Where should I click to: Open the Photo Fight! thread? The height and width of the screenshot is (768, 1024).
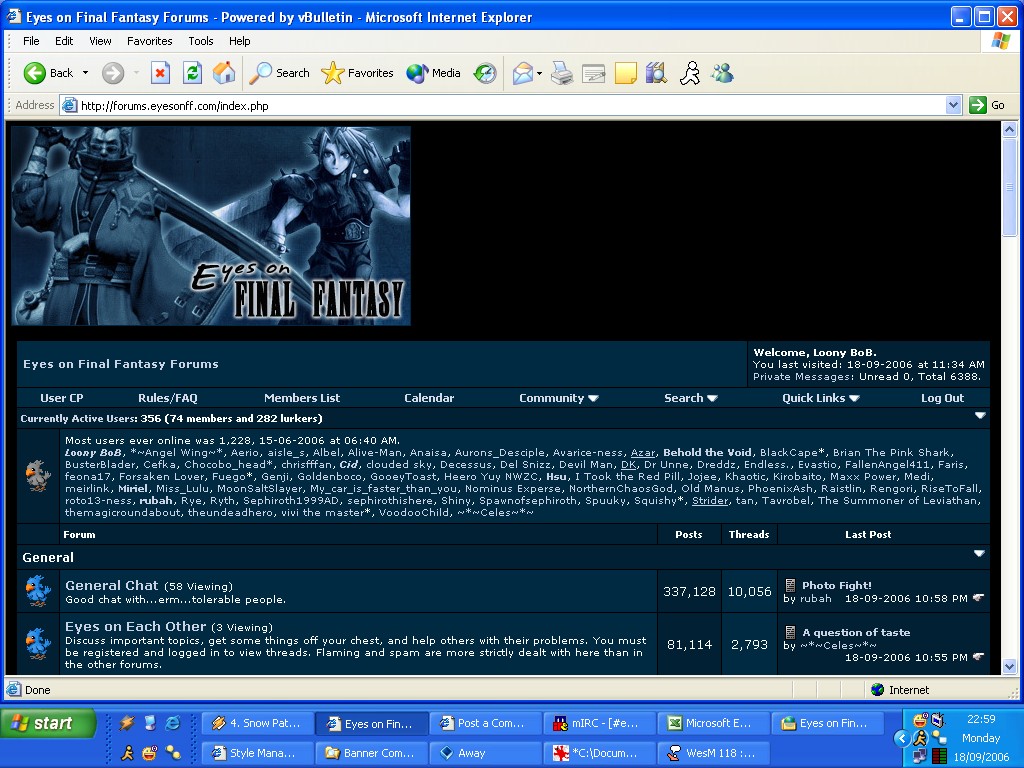pos(837,585)
